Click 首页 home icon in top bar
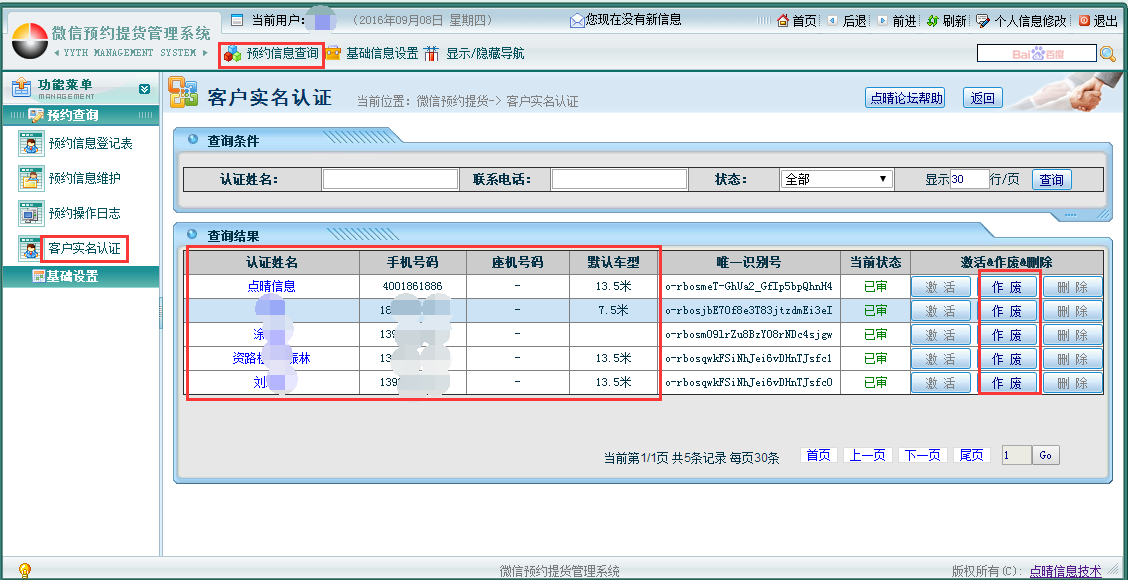 [797, 20]
